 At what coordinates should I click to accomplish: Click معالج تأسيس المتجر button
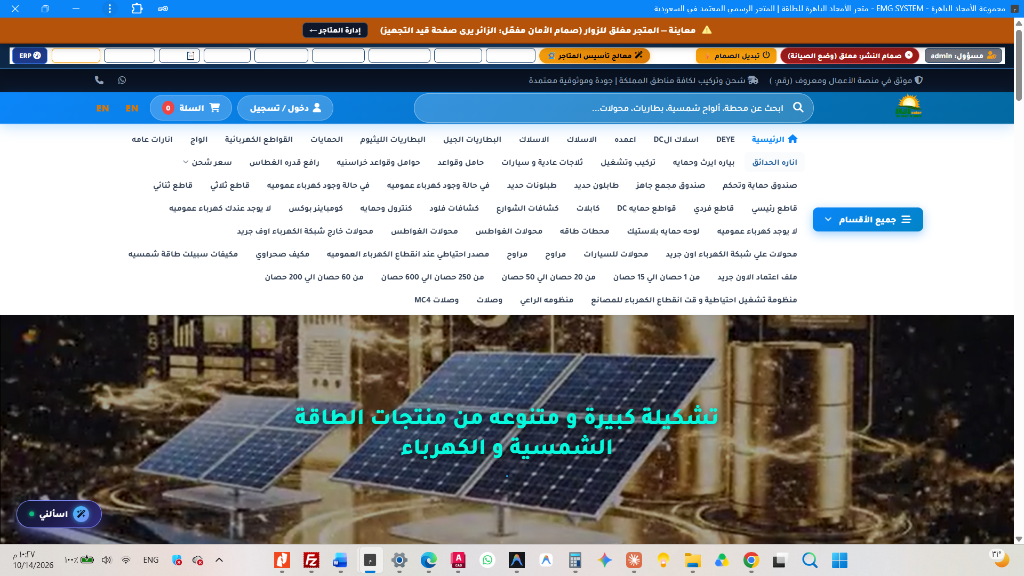(594, 56)
